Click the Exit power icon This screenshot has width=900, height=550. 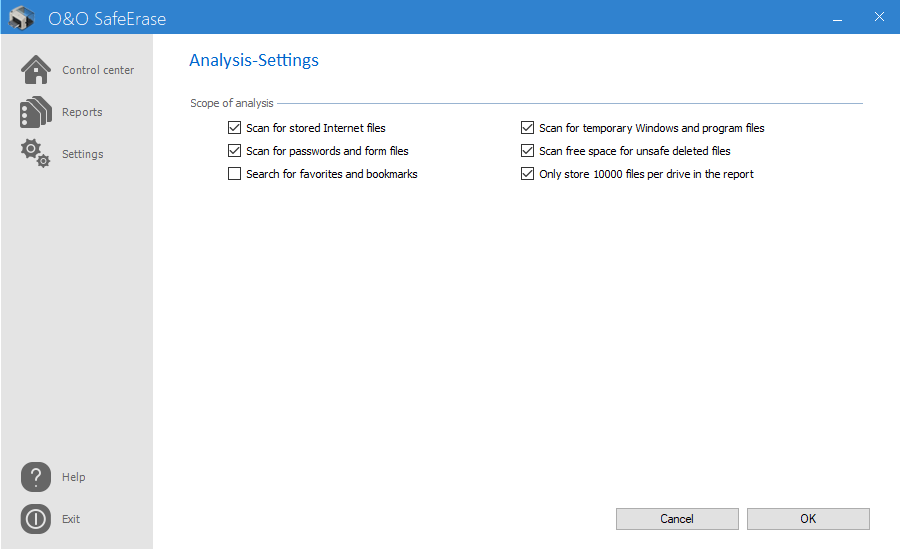36,519
